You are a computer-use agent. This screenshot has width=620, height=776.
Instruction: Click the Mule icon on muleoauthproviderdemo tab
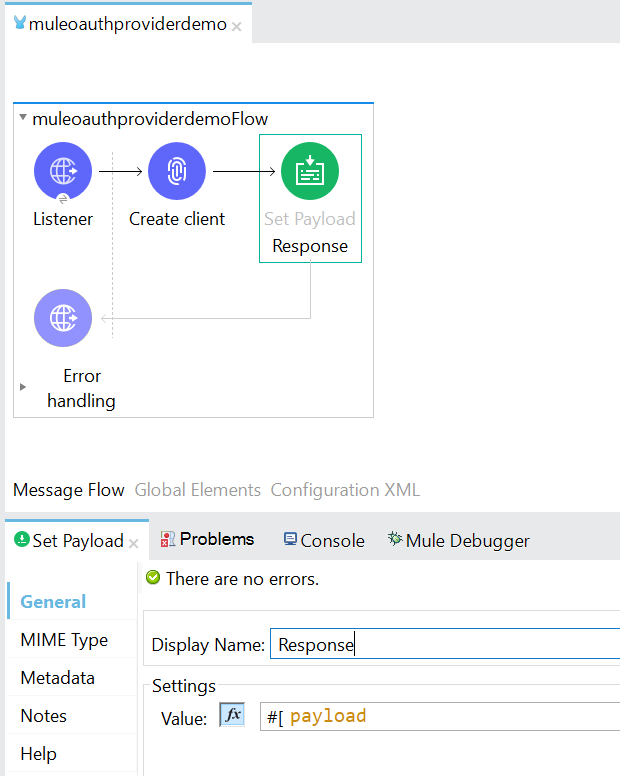pos(20,23)
